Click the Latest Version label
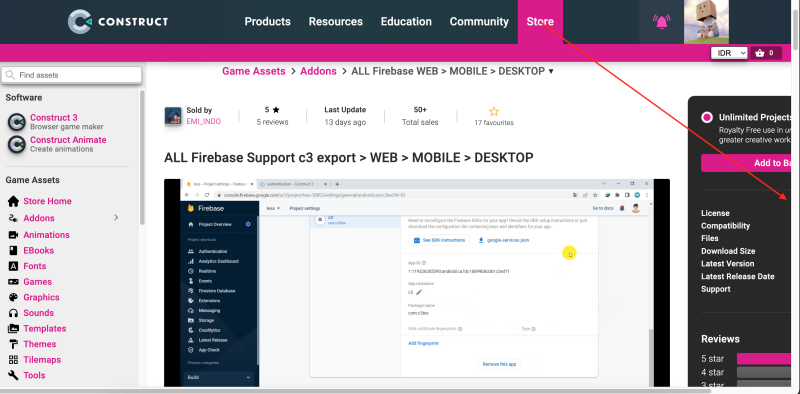This screenshot has width=800, height=394. tap(728, 264)
